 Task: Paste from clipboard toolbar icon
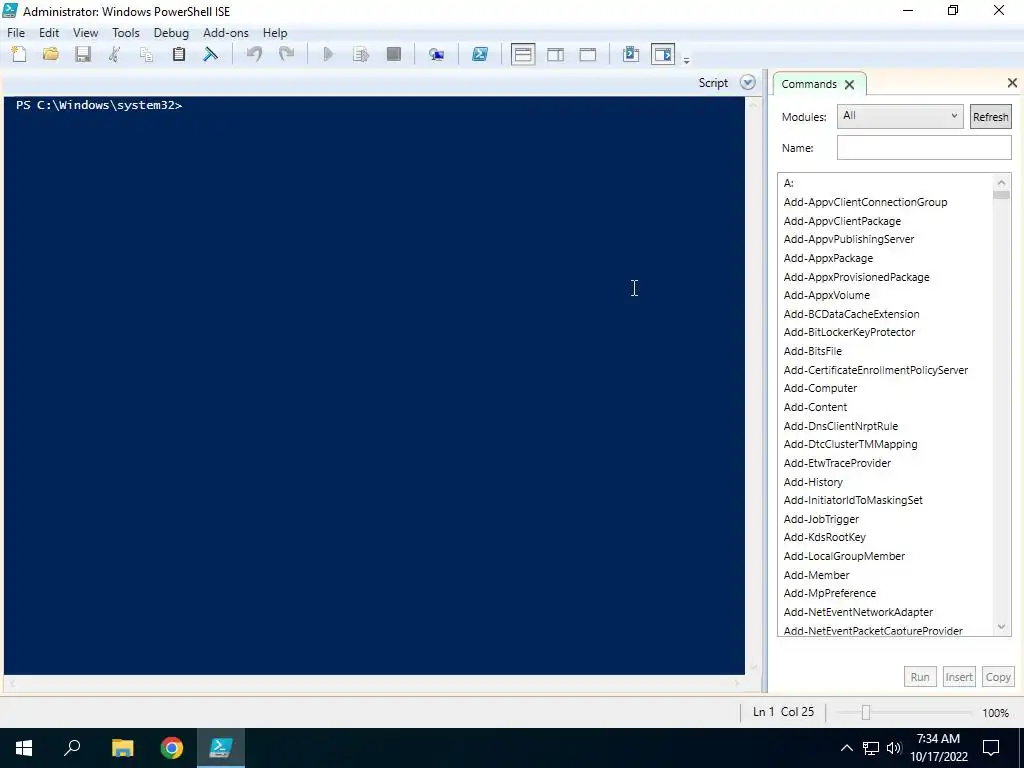tap(178, 54)
